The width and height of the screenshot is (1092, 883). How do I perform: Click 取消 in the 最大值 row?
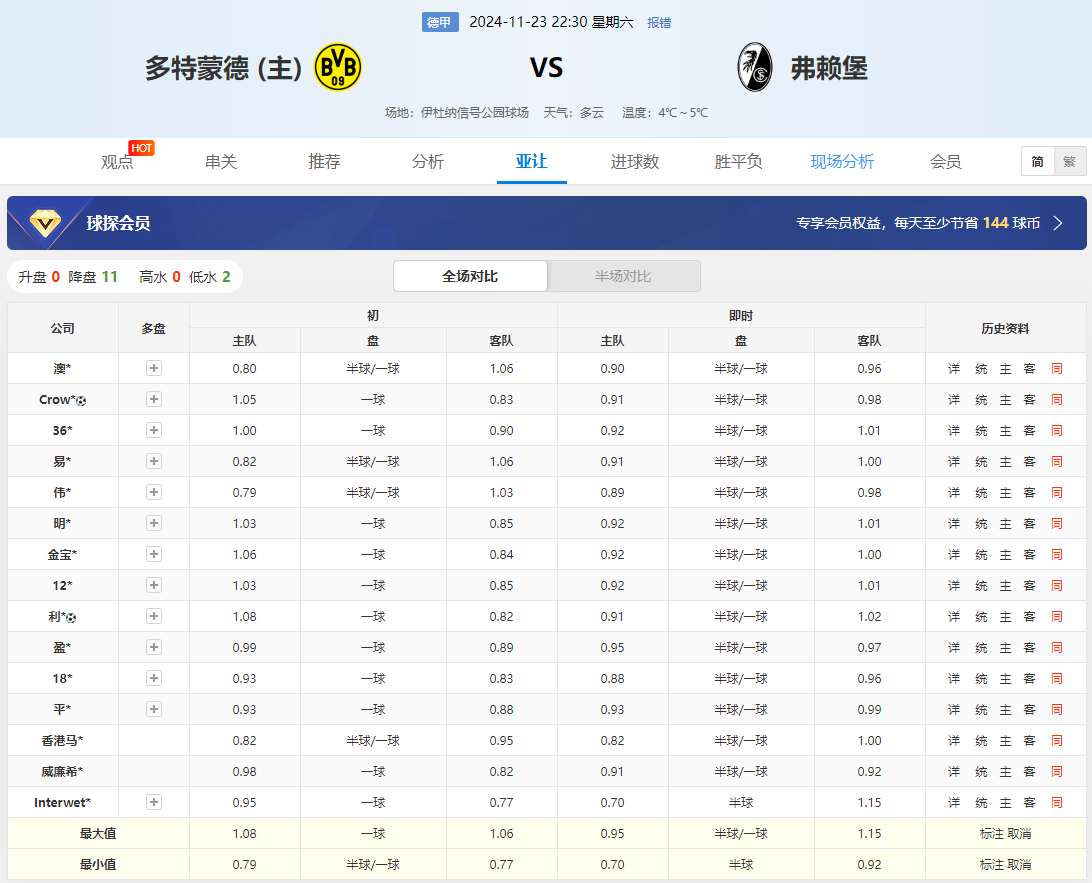[x=1019, y=834]
